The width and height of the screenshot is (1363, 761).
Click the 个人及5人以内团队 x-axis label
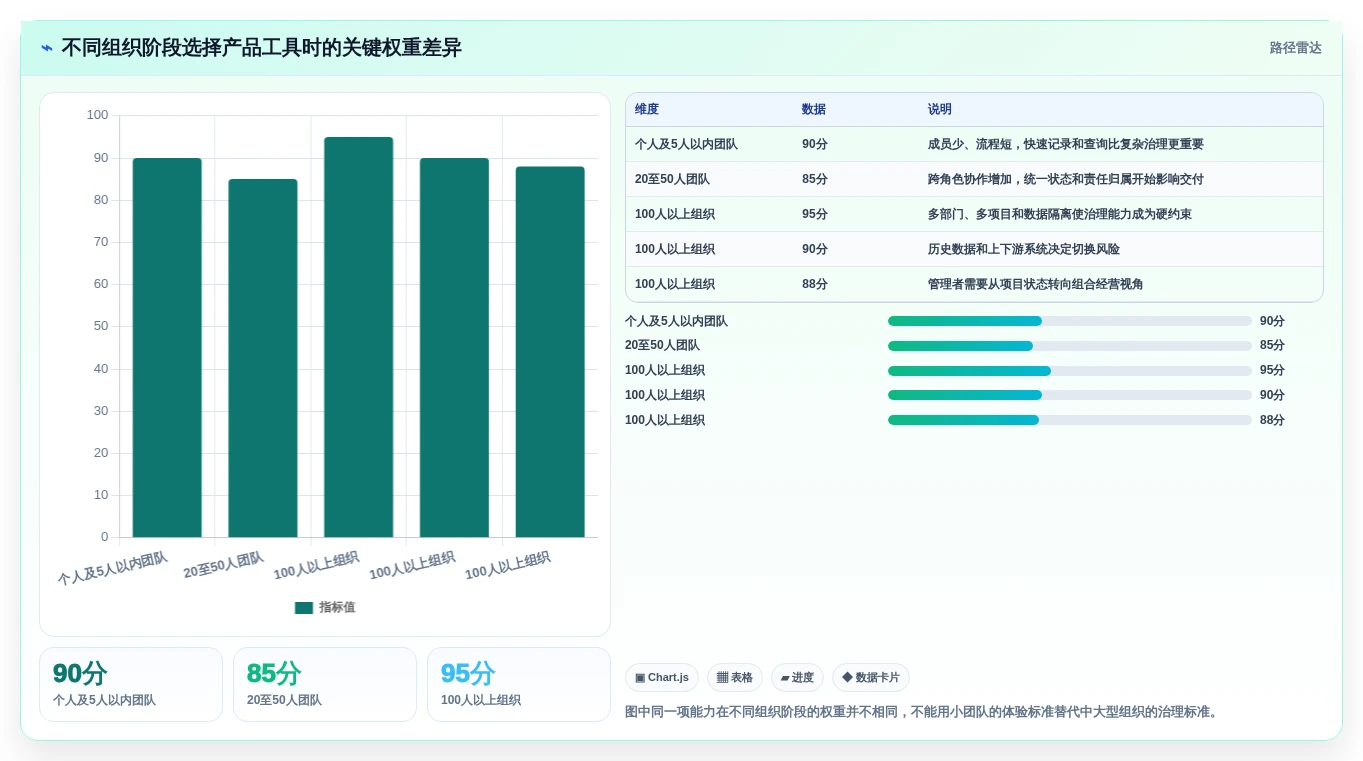[113, 569]
